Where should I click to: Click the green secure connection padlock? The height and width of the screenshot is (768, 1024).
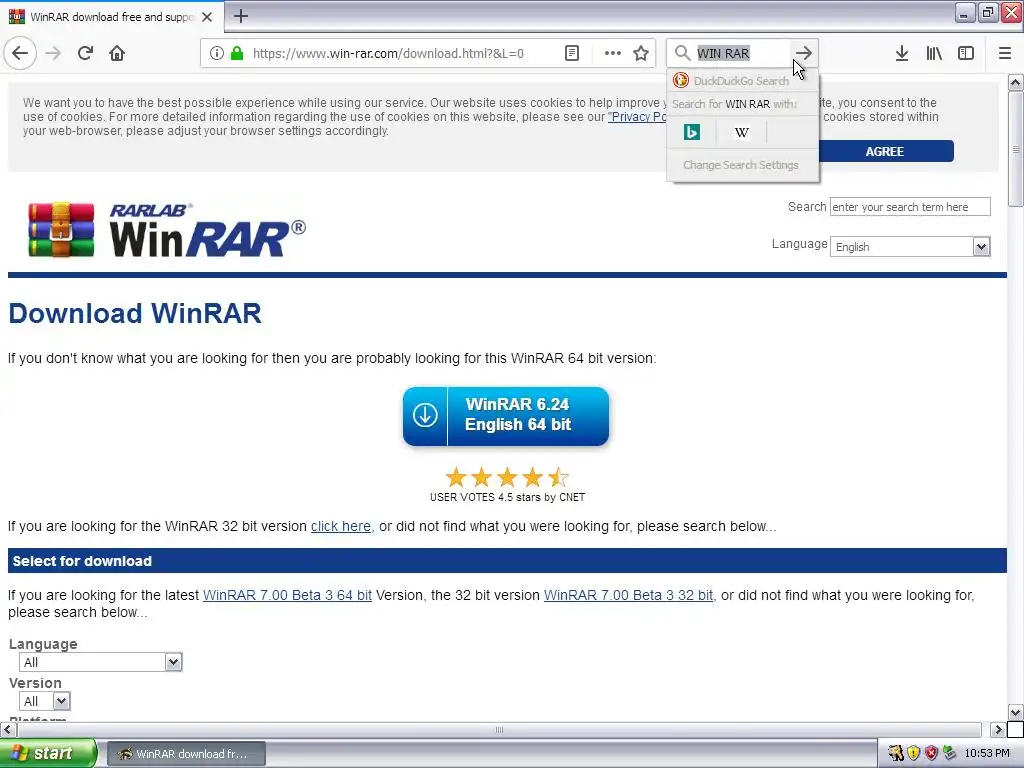[237, 53]
